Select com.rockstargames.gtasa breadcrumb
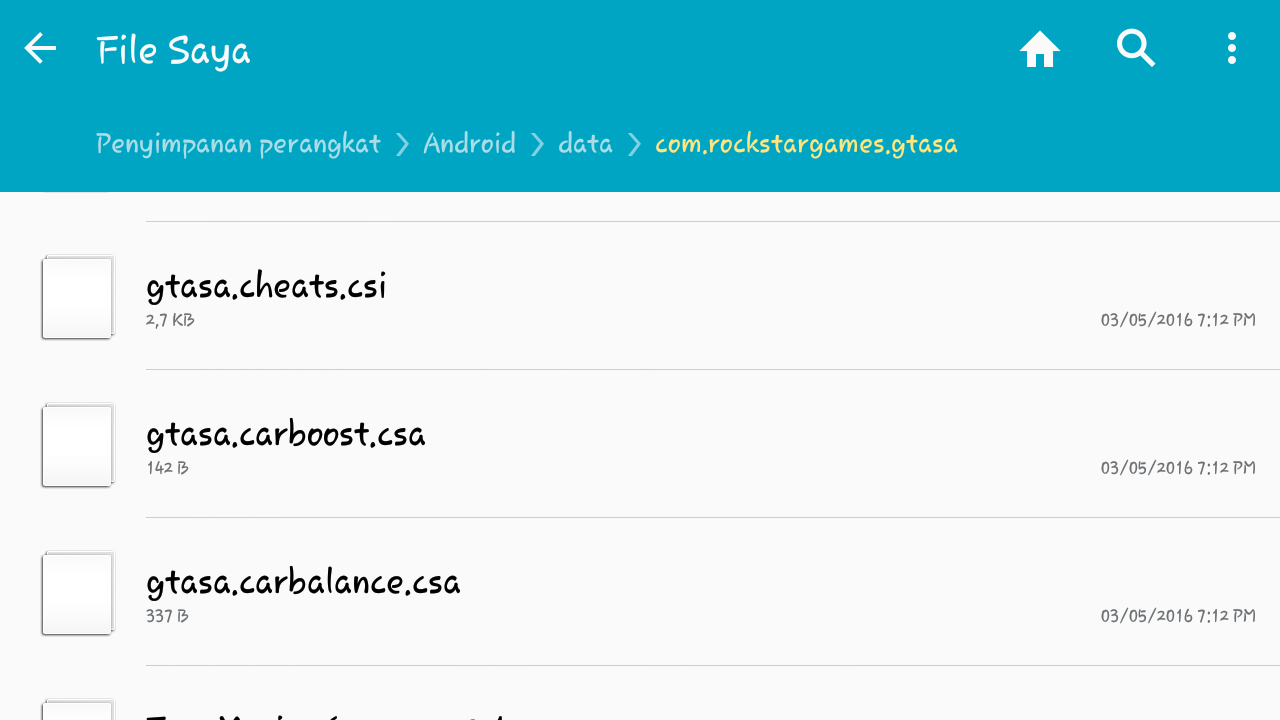This screenshot has height=720, width=1280. 806,144
